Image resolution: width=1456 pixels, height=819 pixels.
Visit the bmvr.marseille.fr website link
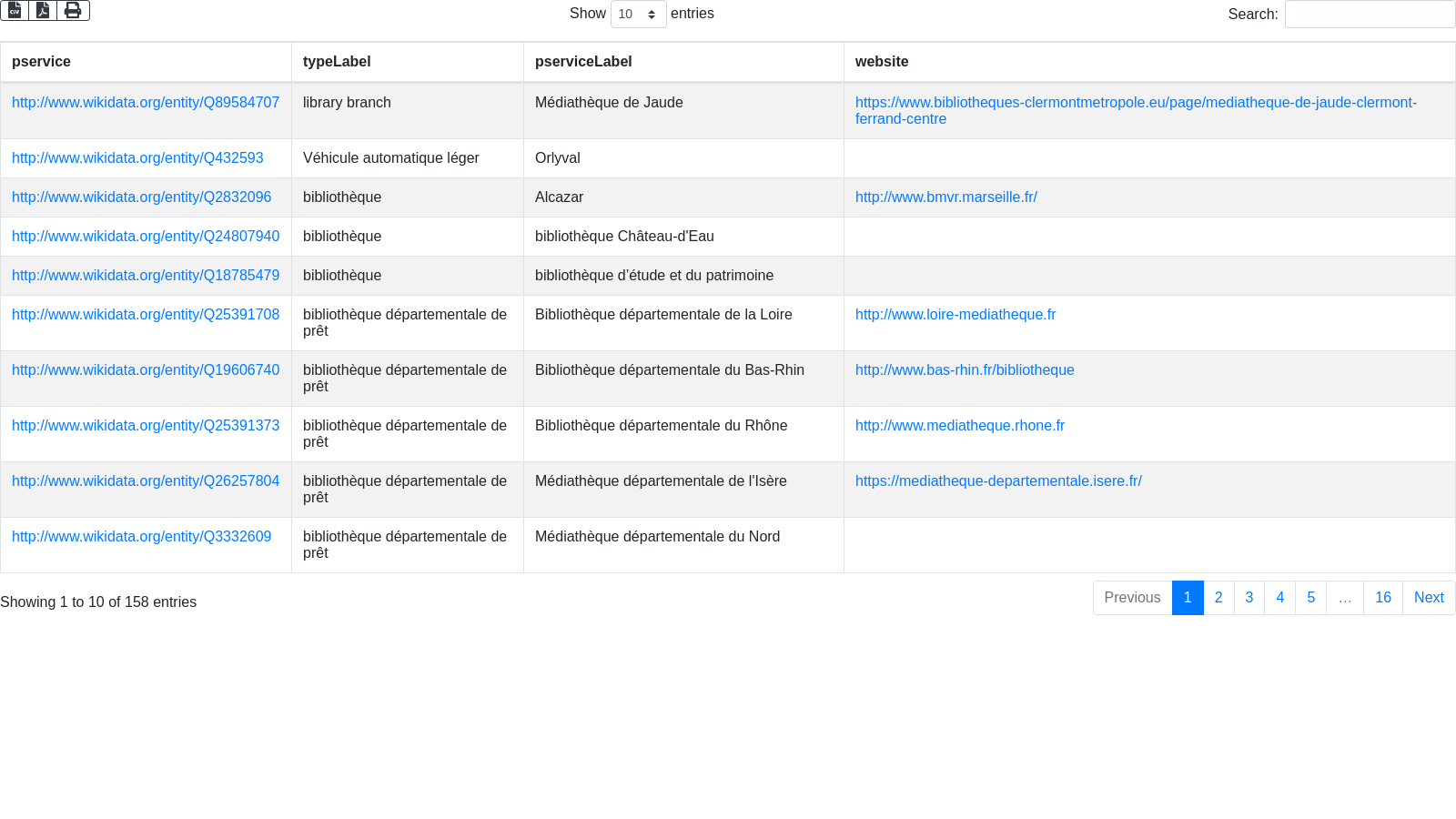tap(945, 197)
